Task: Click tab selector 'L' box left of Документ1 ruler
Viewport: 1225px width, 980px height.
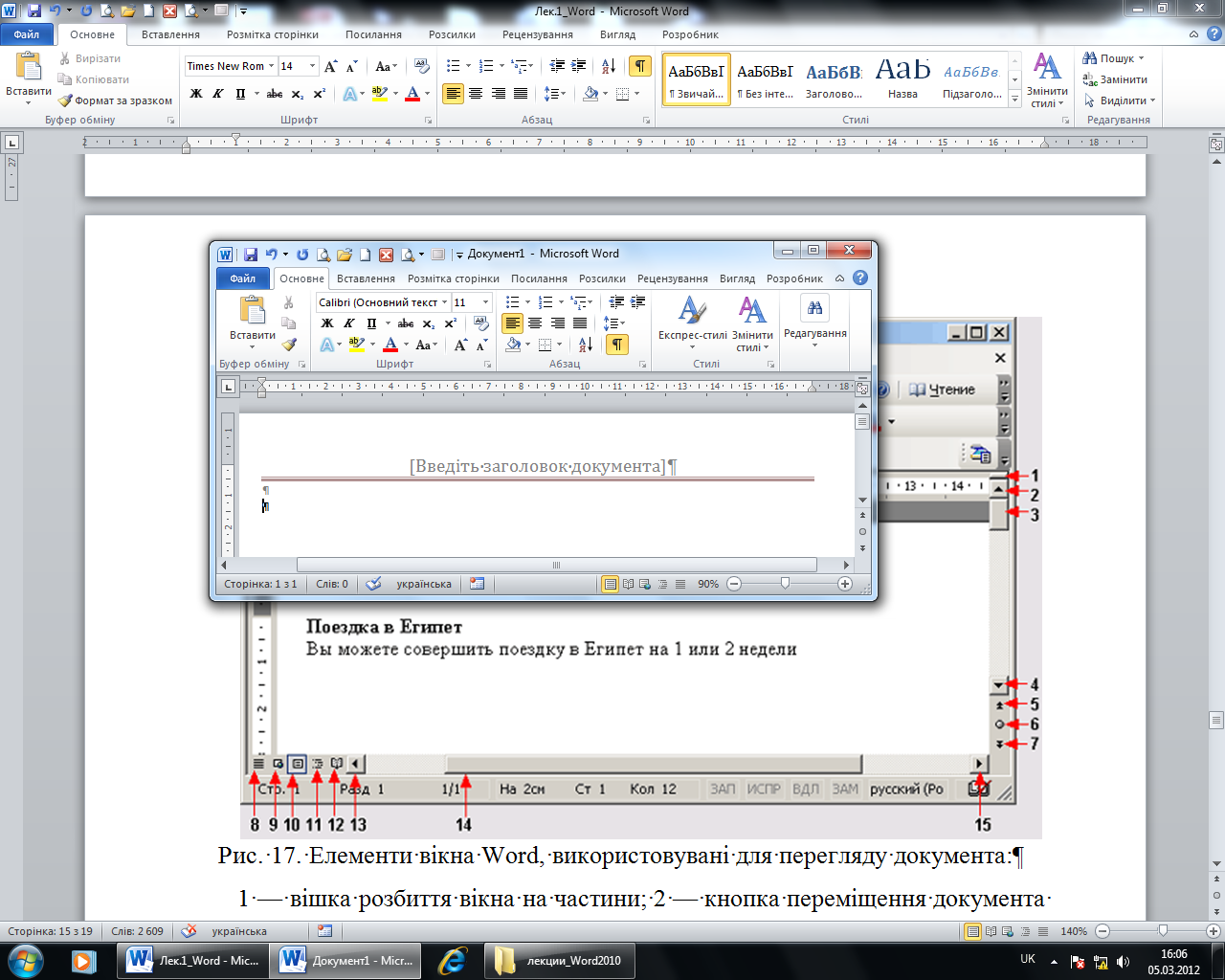Action: tap(228, 388)
